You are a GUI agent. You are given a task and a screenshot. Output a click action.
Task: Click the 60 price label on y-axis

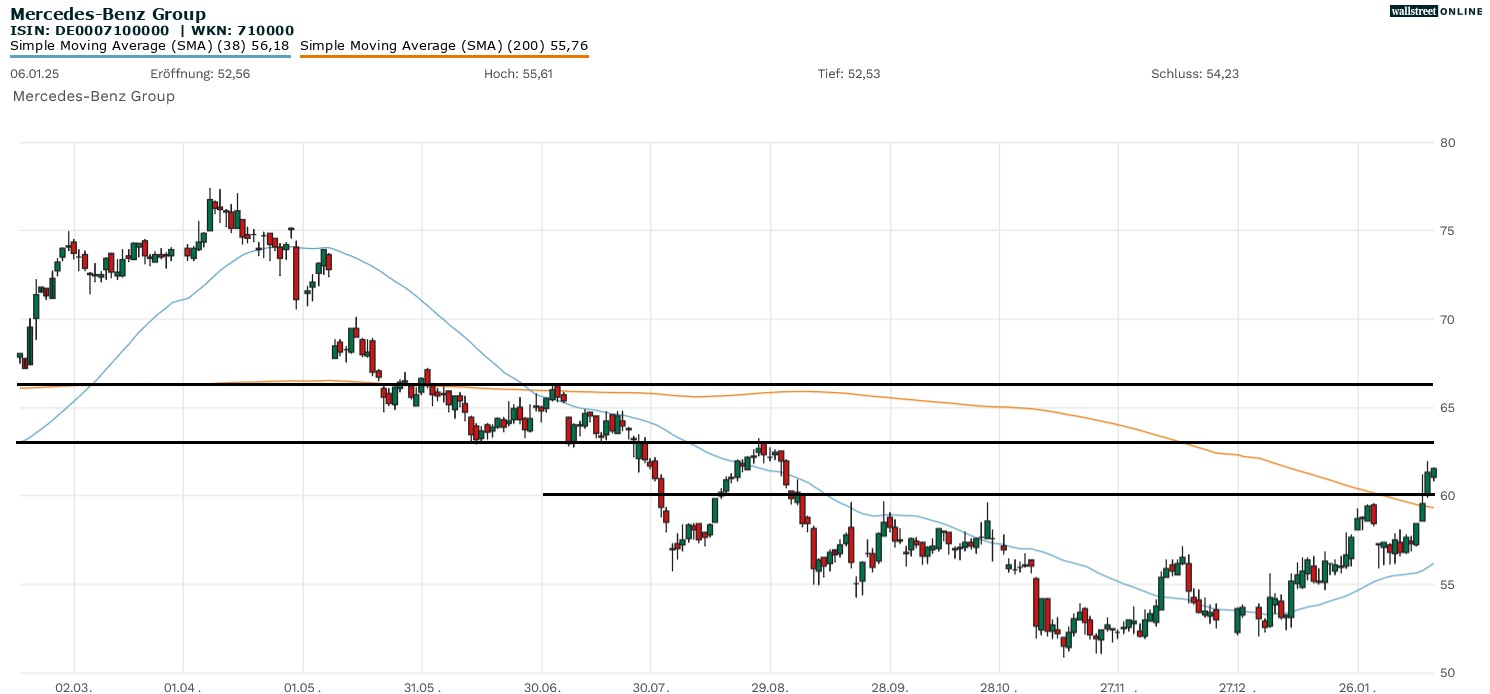click(x=1447, y=496)
